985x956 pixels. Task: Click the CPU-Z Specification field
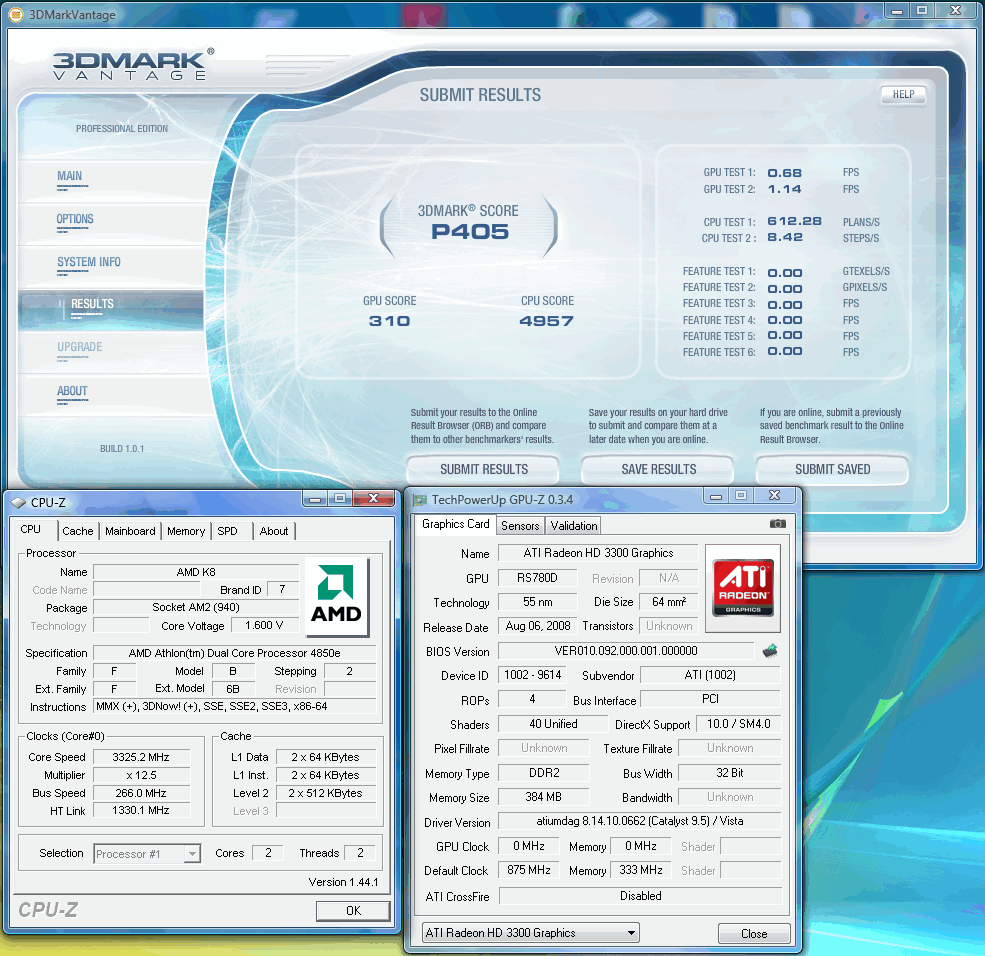click(234, 653)
